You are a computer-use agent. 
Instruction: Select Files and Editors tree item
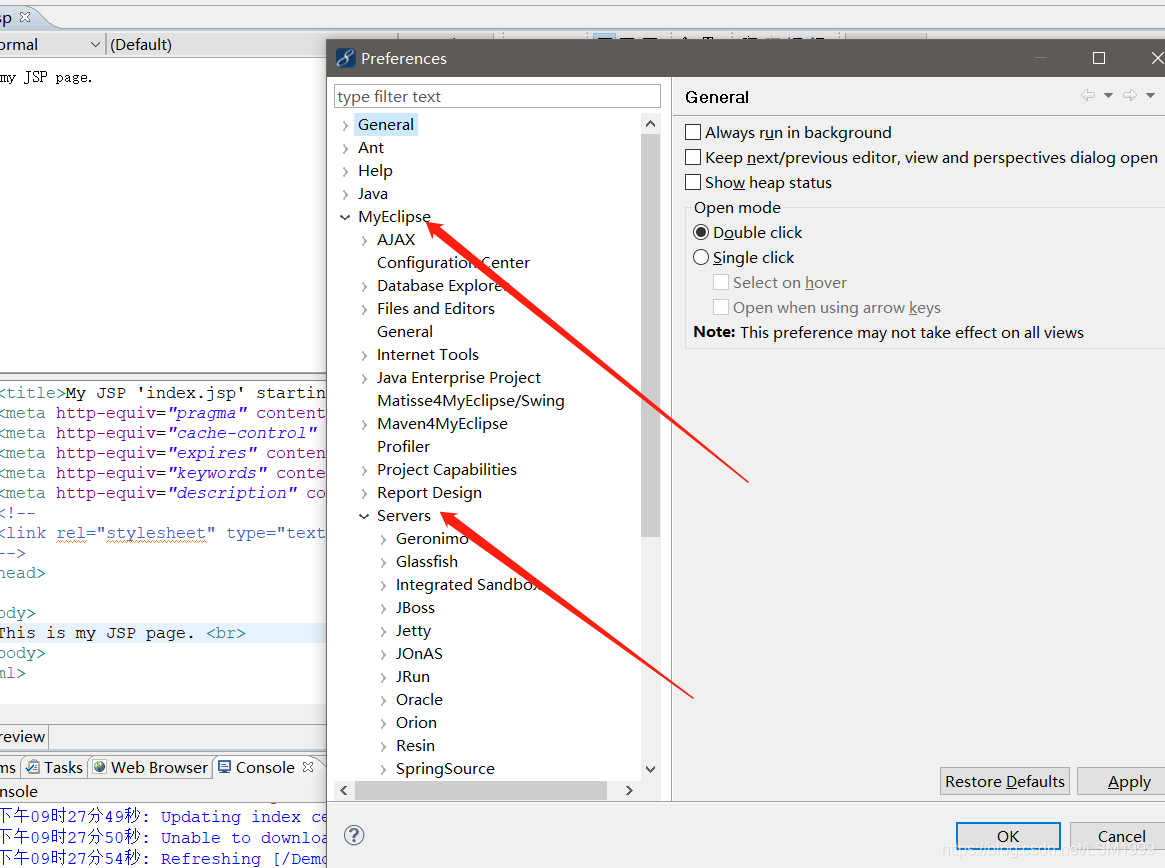click(x=435, y=308)
